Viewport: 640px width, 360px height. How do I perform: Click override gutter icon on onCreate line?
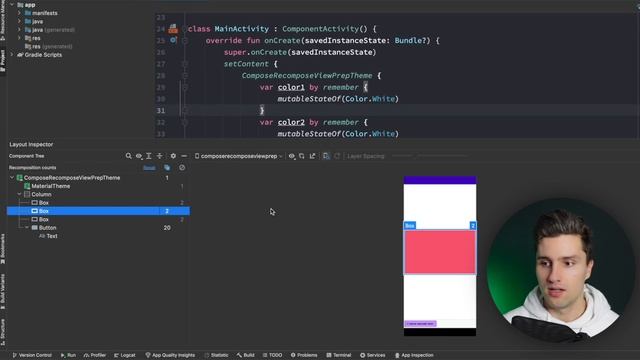(x=173, y=40)
